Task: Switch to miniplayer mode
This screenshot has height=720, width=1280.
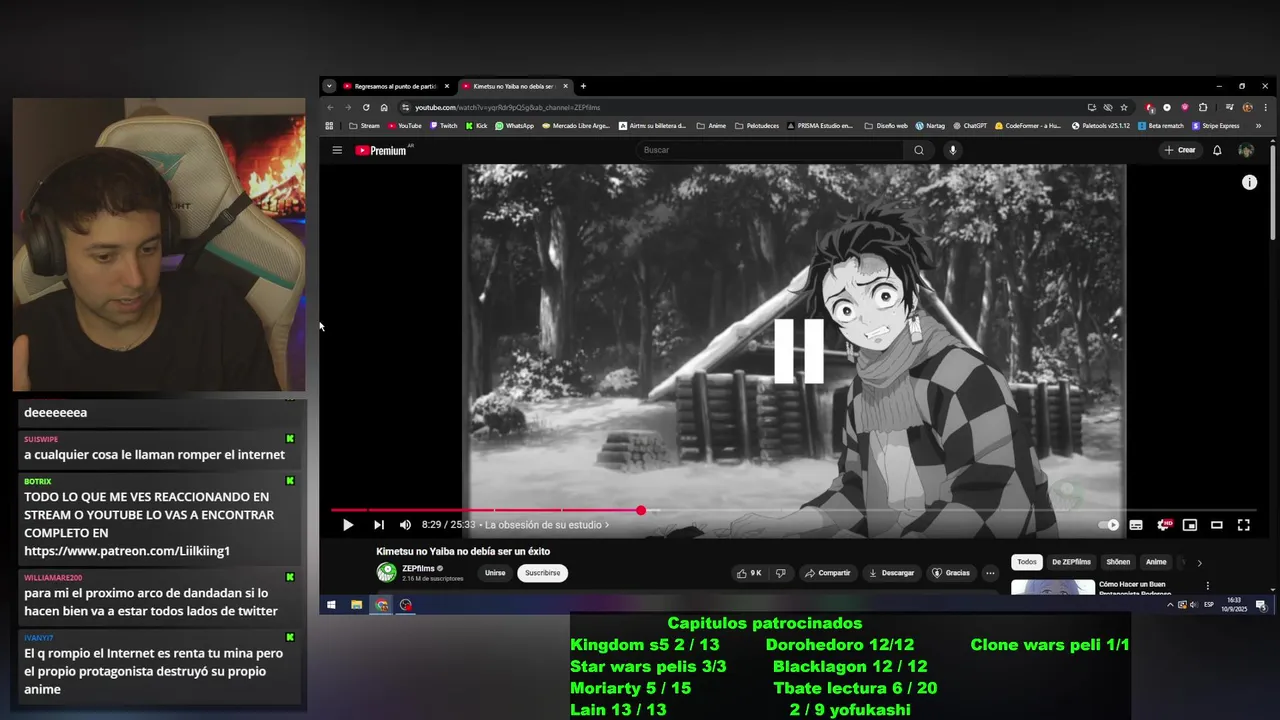Action: [1190, 525]
